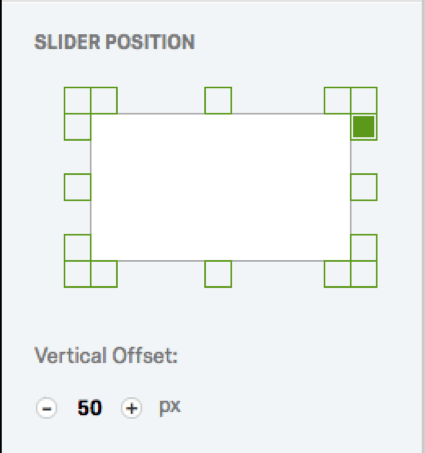Pick the left-edge square below the top-left corner
The width and height of the screenshot is (425, 453).
[77, 127]
